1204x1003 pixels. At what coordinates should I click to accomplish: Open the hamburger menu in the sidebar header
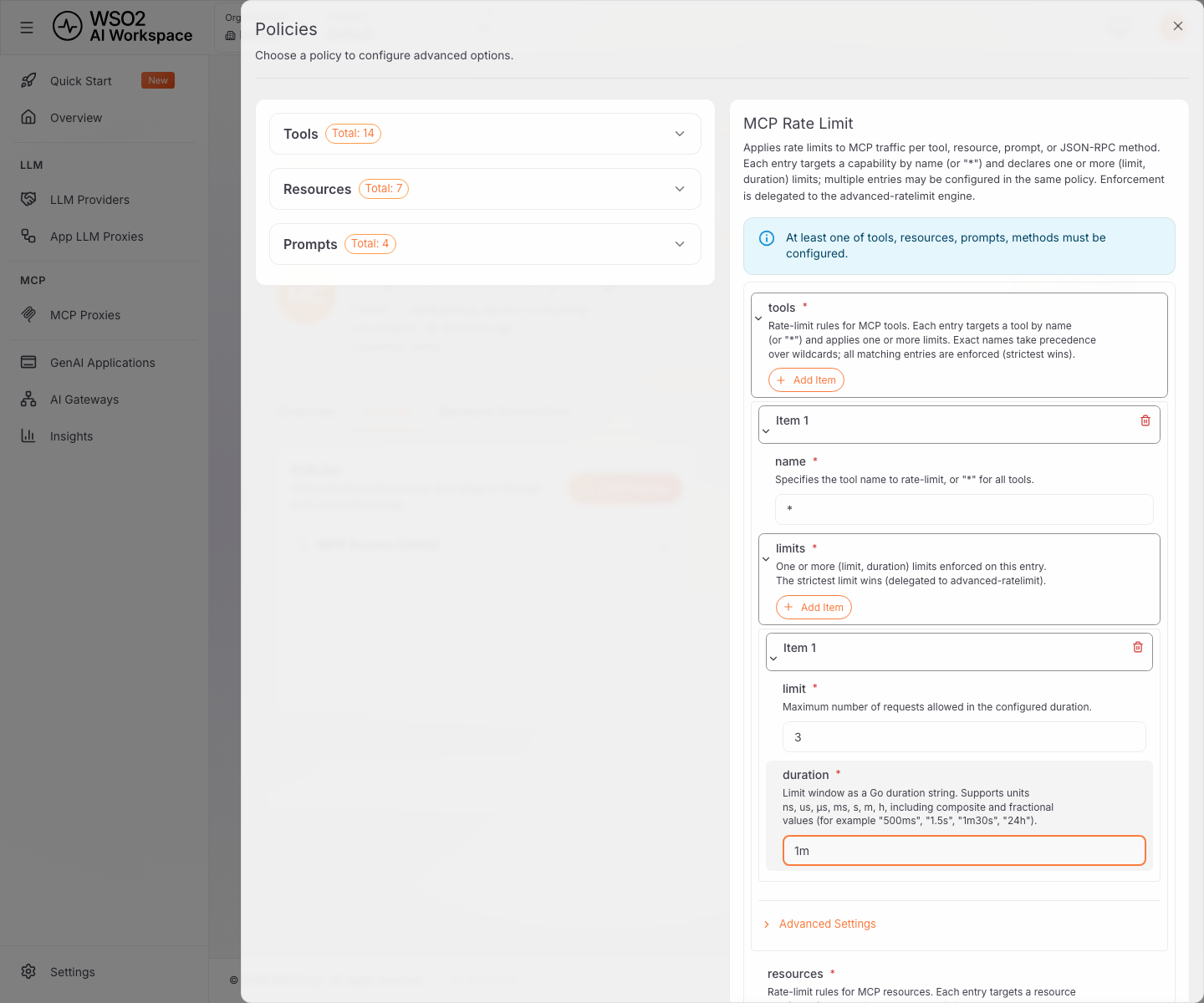(x=27, y=28)
